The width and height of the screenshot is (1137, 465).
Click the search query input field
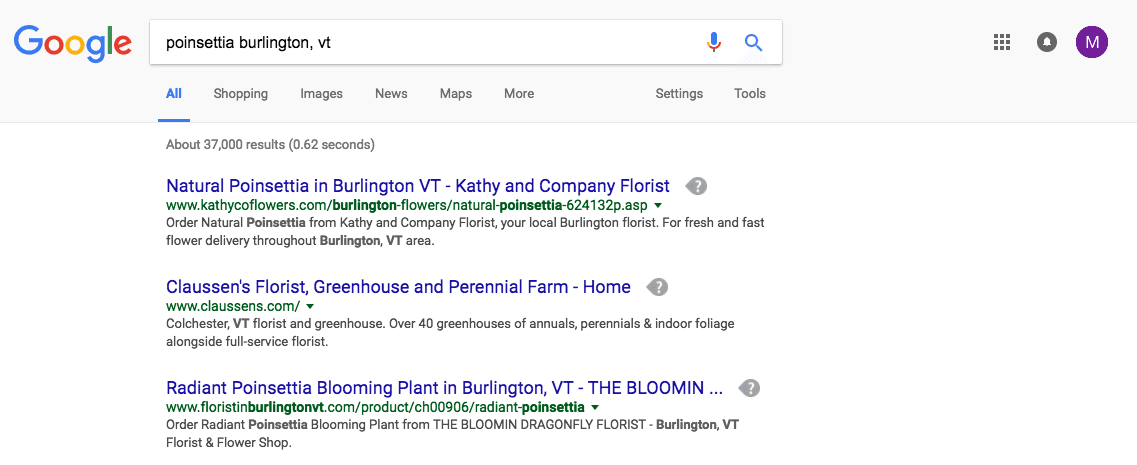tap(420, 42)
